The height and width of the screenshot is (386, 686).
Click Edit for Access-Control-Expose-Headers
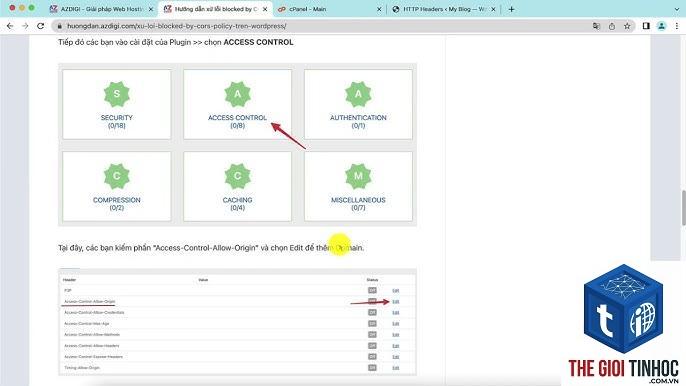pos(396,357)
